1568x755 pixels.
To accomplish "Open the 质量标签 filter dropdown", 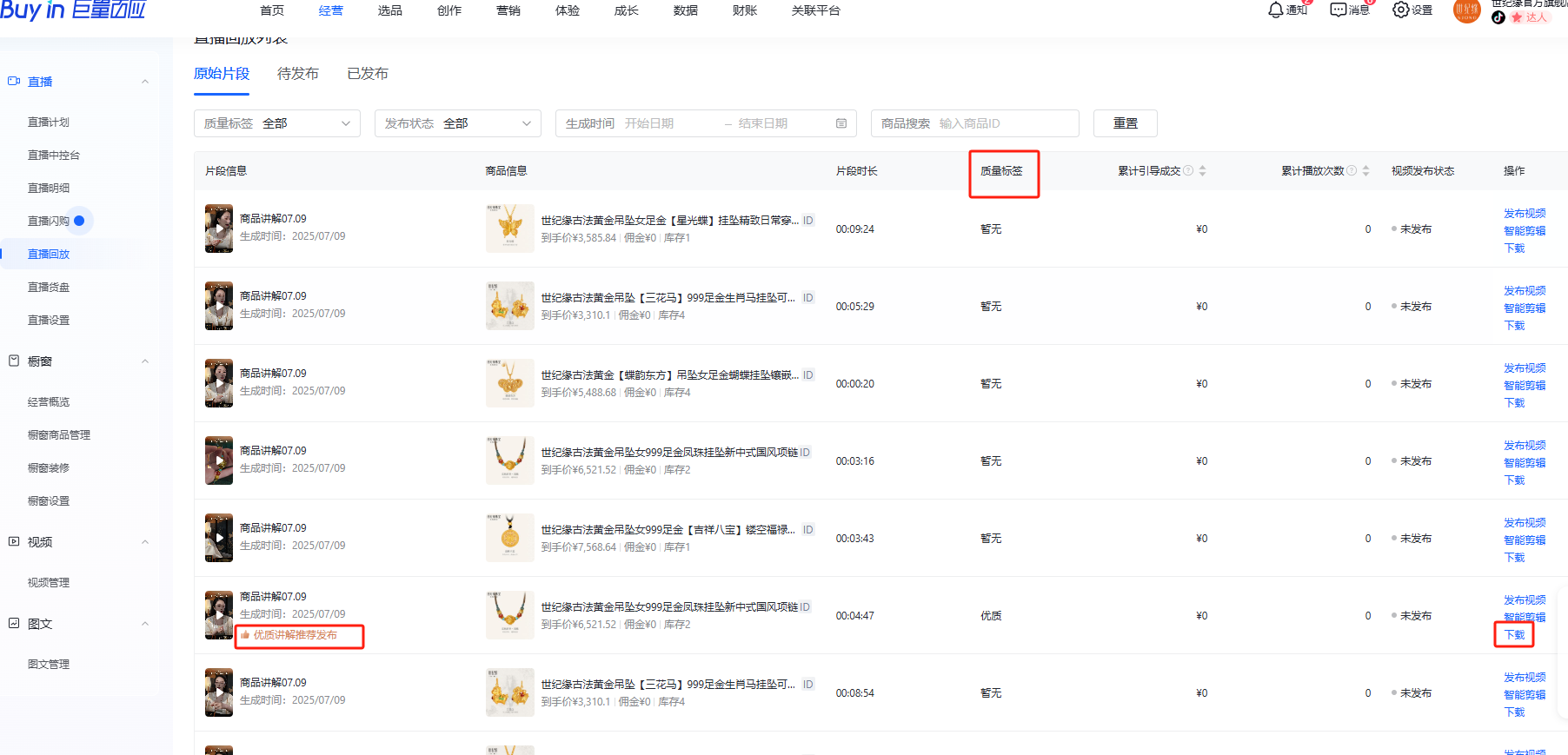I will pyautogui.click(x=276, y=123).
